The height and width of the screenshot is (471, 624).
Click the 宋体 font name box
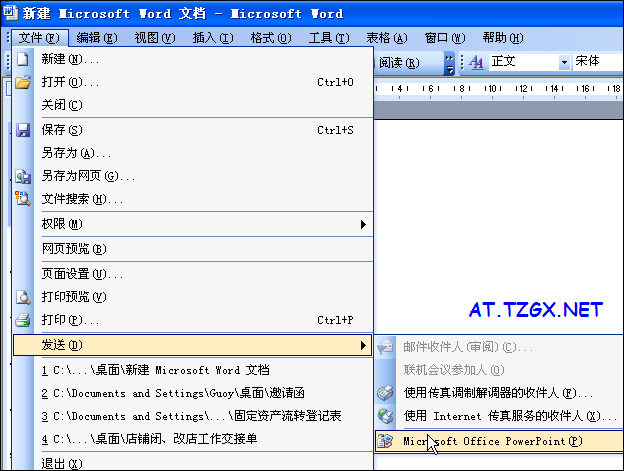point(598,62)
